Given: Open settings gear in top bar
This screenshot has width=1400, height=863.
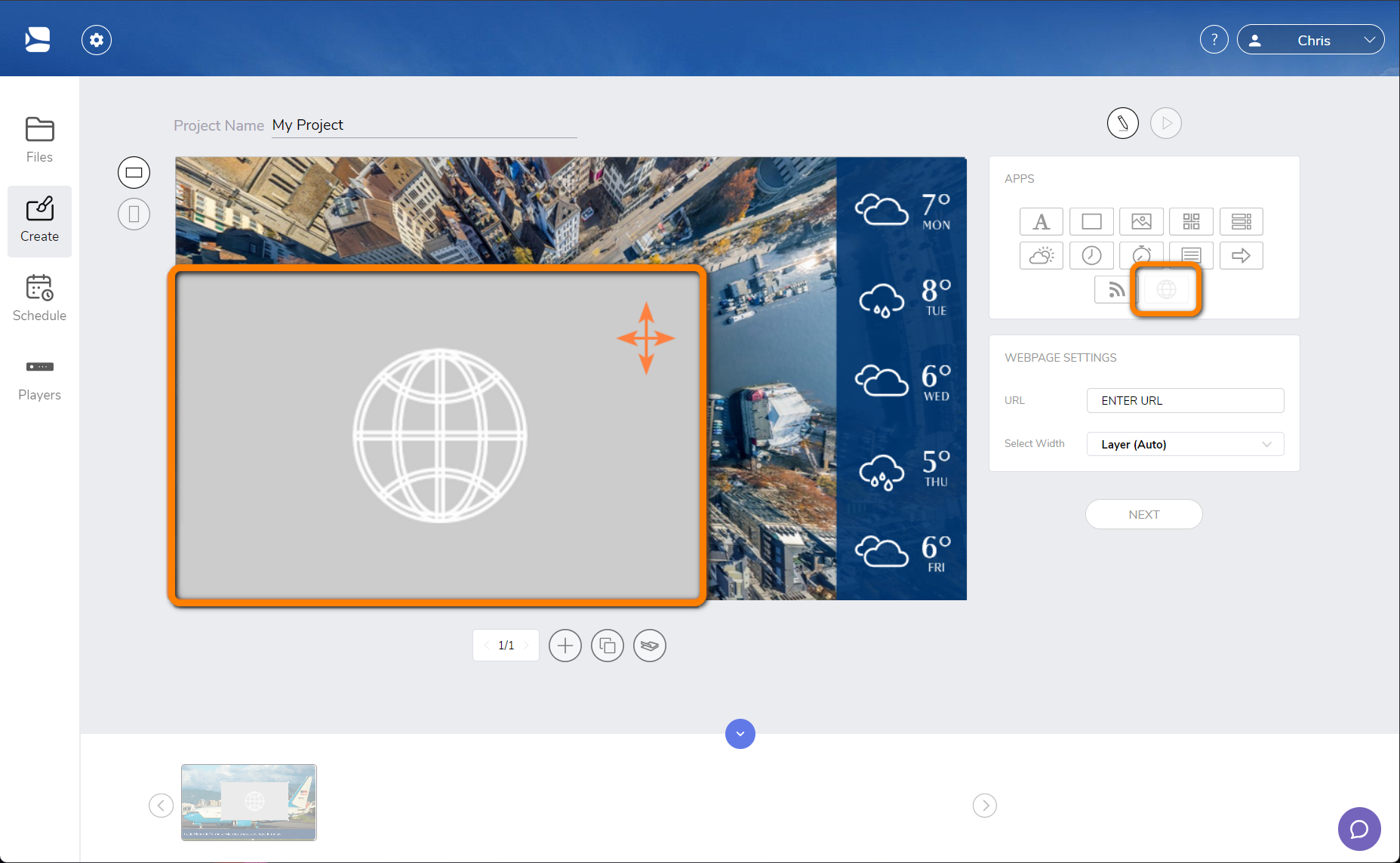Looking at the screenshot, I should 97,40.
